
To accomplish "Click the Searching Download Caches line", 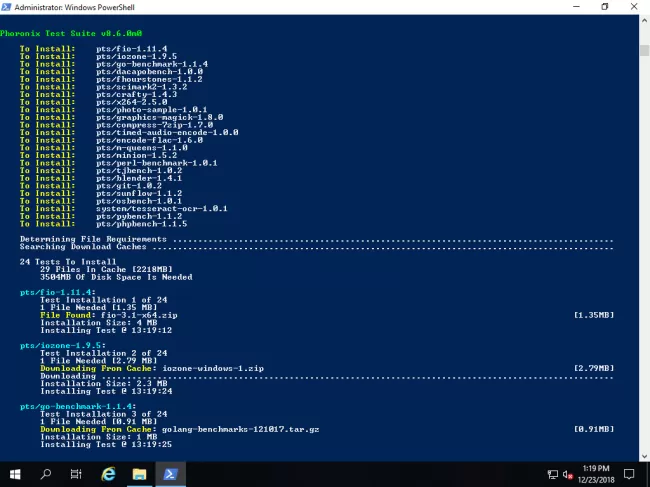I will pyautogui.click(x=316, y=247).
